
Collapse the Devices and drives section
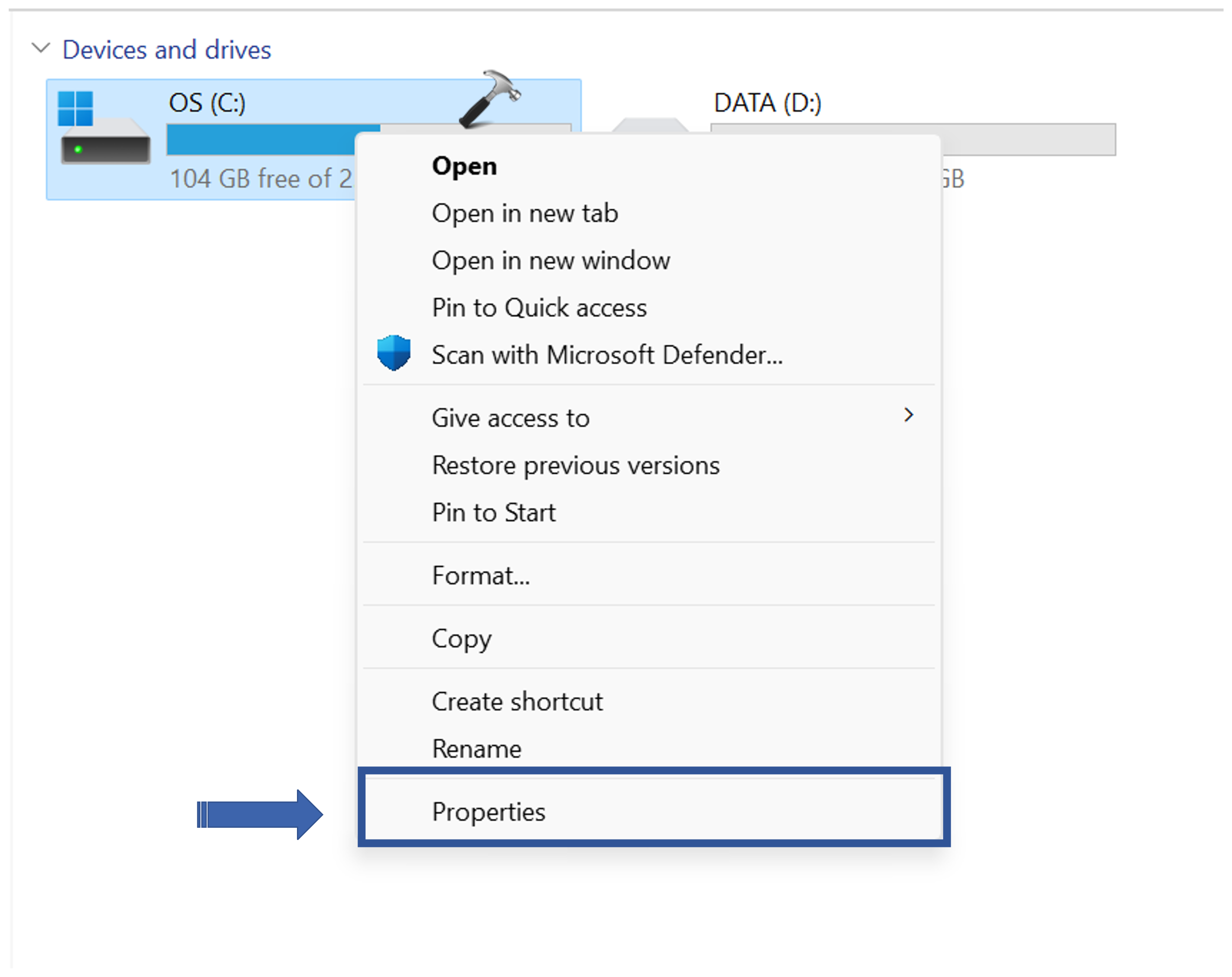pyautogui.click(x=41, y=48)
